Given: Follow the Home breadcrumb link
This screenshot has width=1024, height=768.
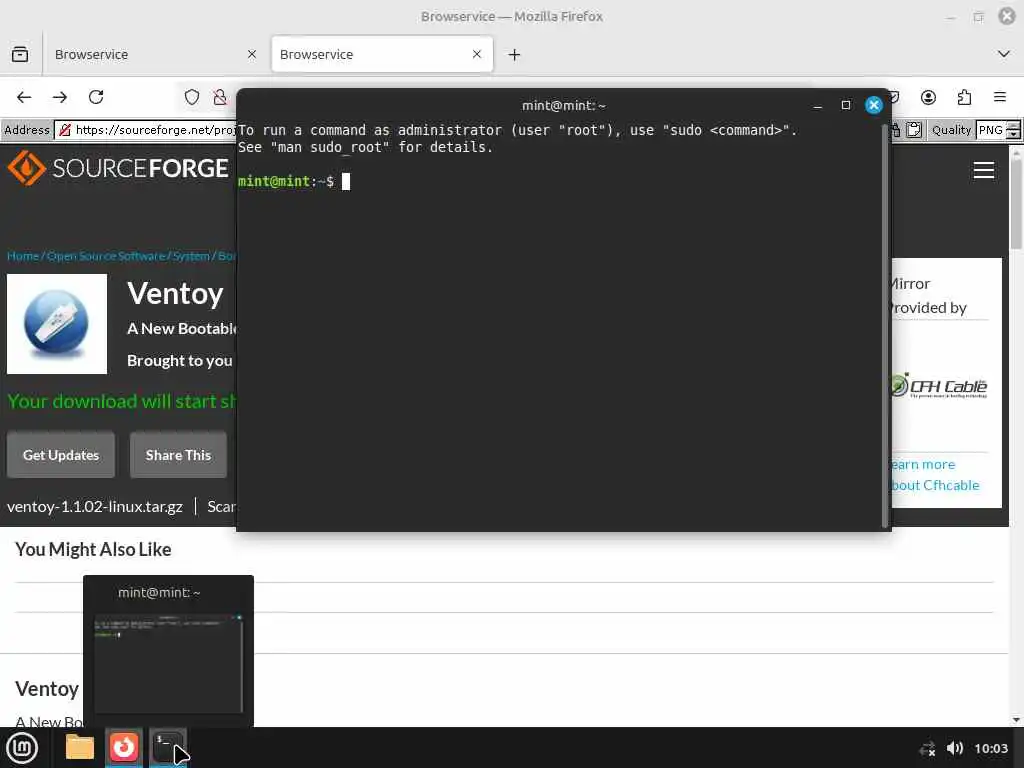Looking at the screenshot, I should pos(23,256).
